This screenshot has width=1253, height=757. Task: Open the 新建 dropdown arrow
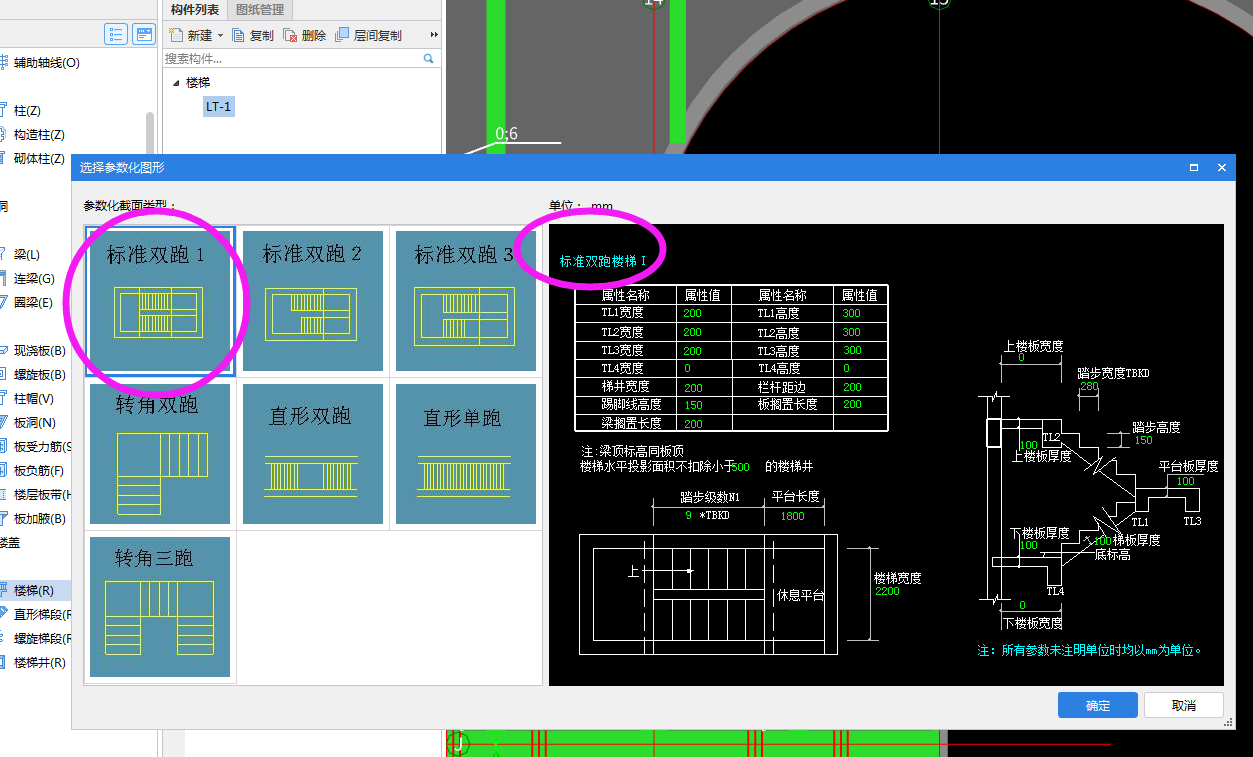click(220, 35)
